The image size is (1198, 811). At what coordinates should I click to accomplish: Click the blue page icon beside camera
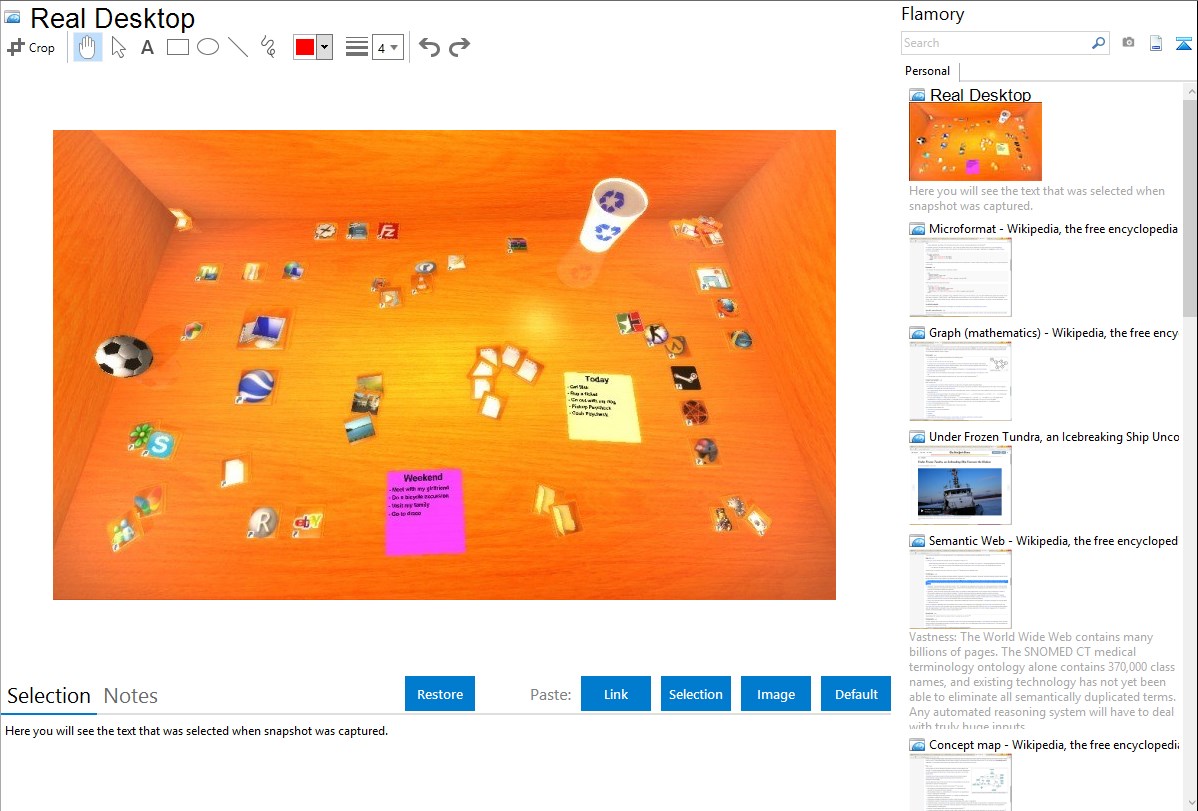pos(1156,43)
